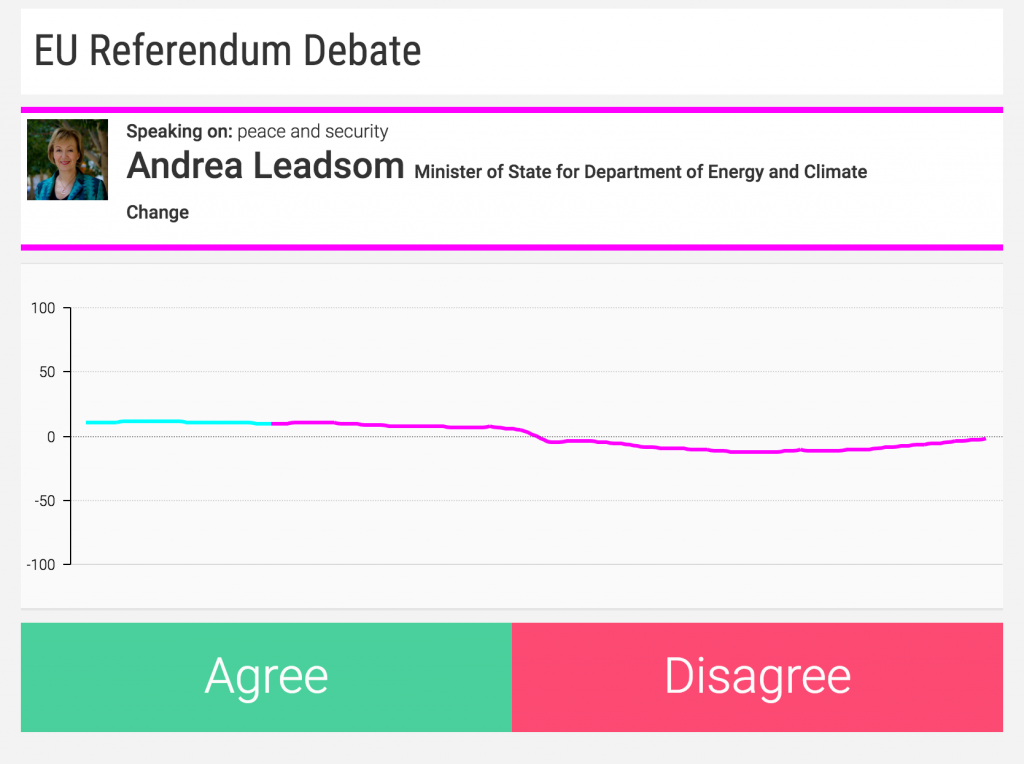
Task: Click the EU Referendum Debate heading
Action: 228,51
